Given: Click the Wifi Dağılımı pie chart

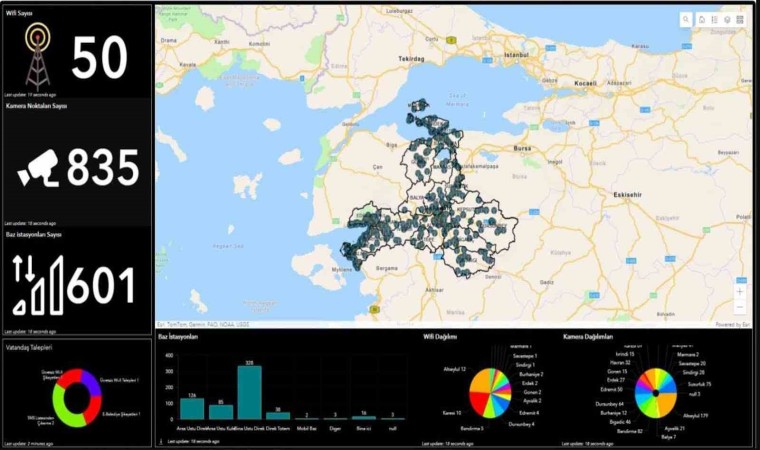Looking at the screenshot, I should click(489, 394).
